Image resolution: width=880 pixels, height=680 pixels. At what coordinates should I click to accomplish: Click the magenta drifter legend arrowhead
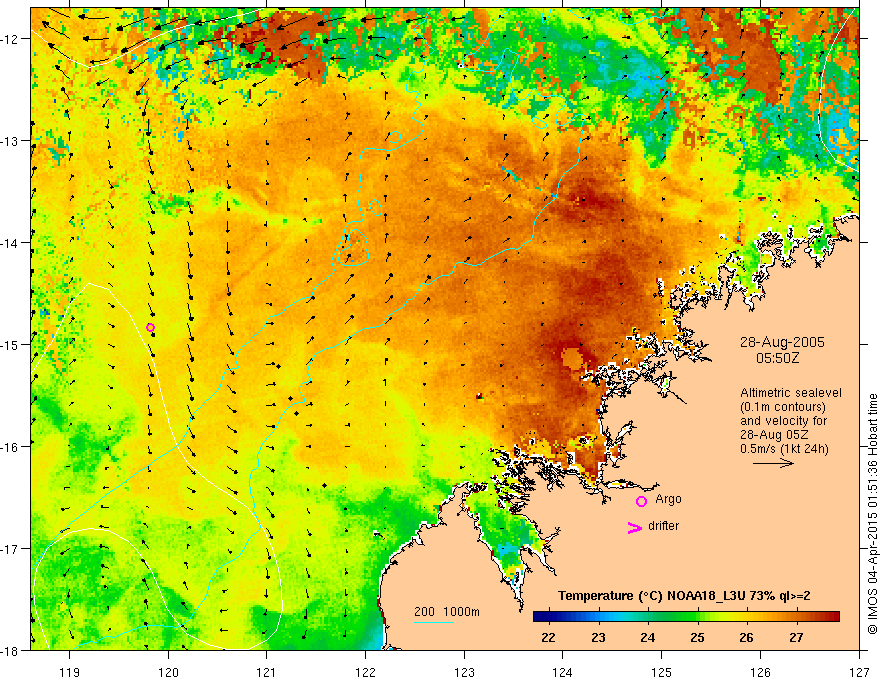[634, 528]
